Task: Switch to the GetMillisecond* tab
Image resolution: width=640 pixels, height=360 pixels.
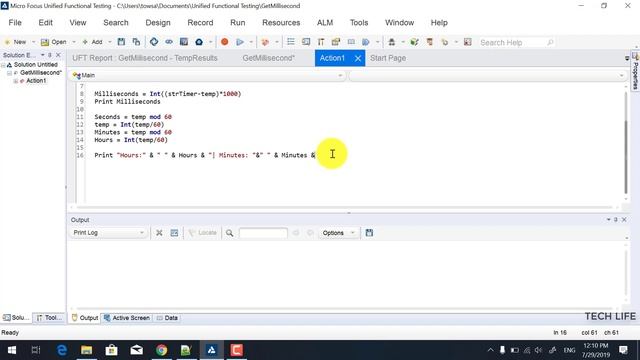Action: [268, 58]
